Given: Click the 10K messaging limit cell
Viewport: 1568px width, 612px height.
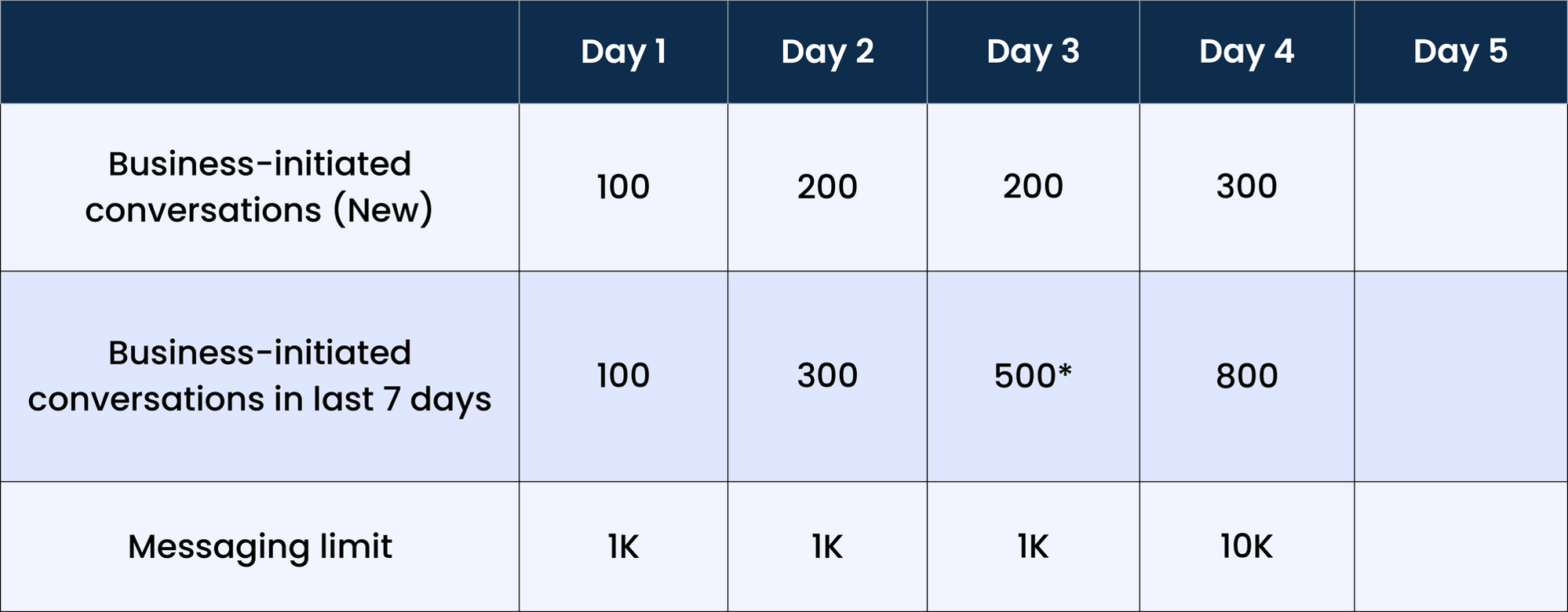Looking at the screenshot, I should coord(1246,547).
